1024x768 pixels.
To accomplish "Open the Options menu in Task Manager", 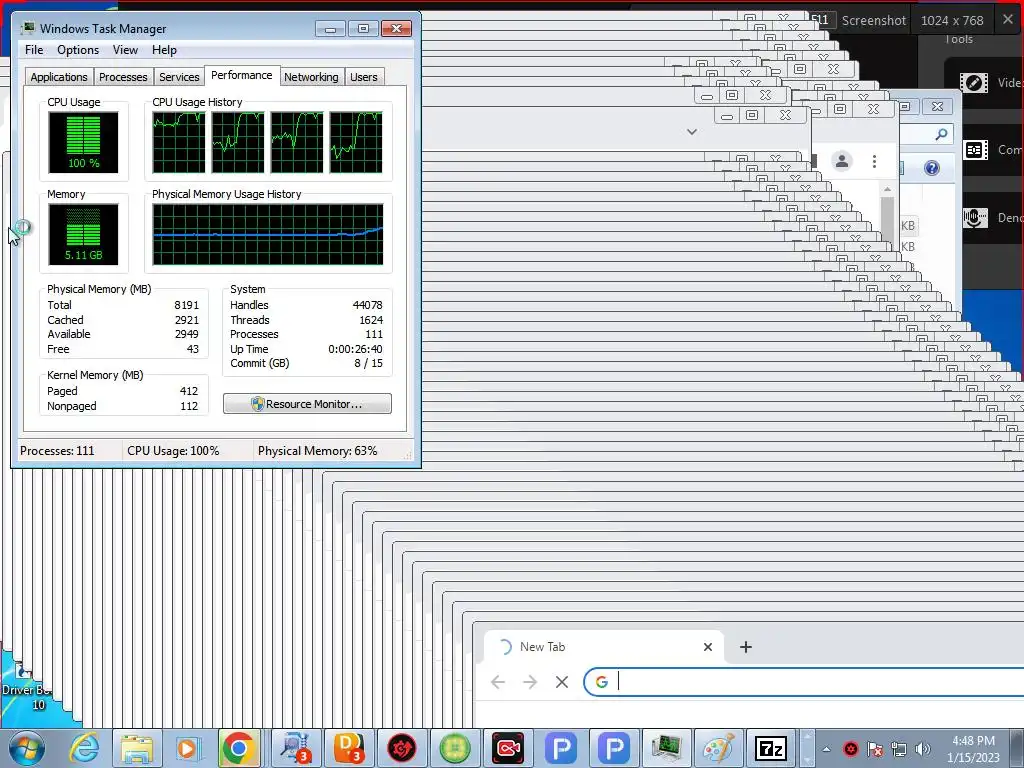I will tap(78, 50).
